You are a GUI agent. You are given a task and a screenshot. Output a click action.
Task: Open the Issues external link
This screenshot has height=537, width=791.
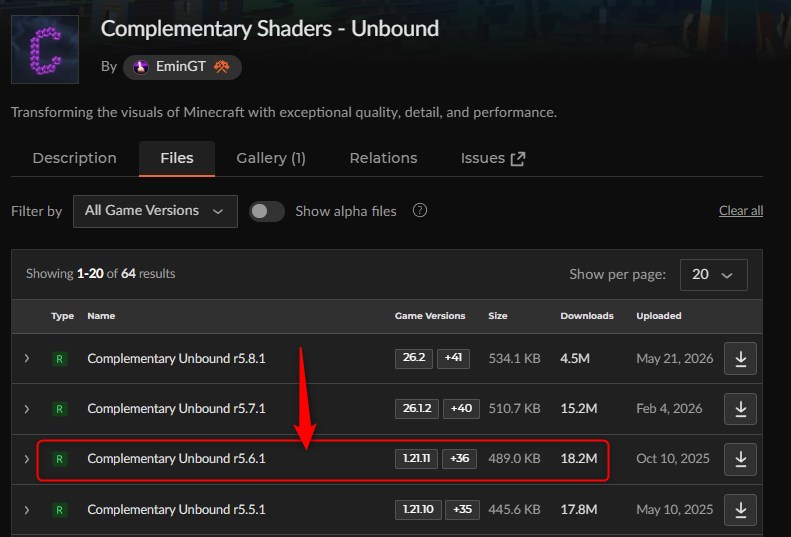(x=493, y=158)
